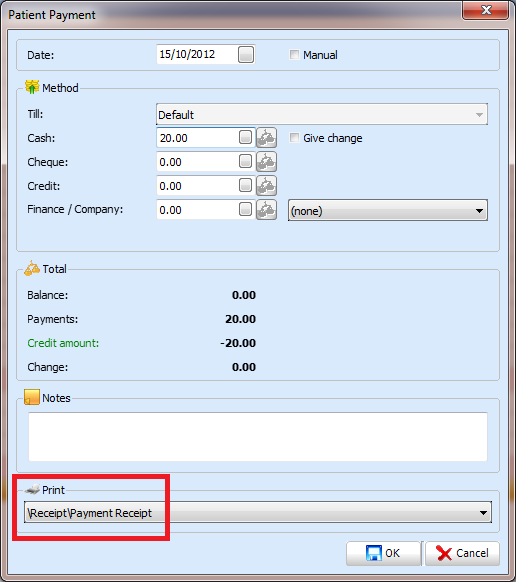Confirm payment with the OK button
The image size is (516, 582).
coord(383,553)
